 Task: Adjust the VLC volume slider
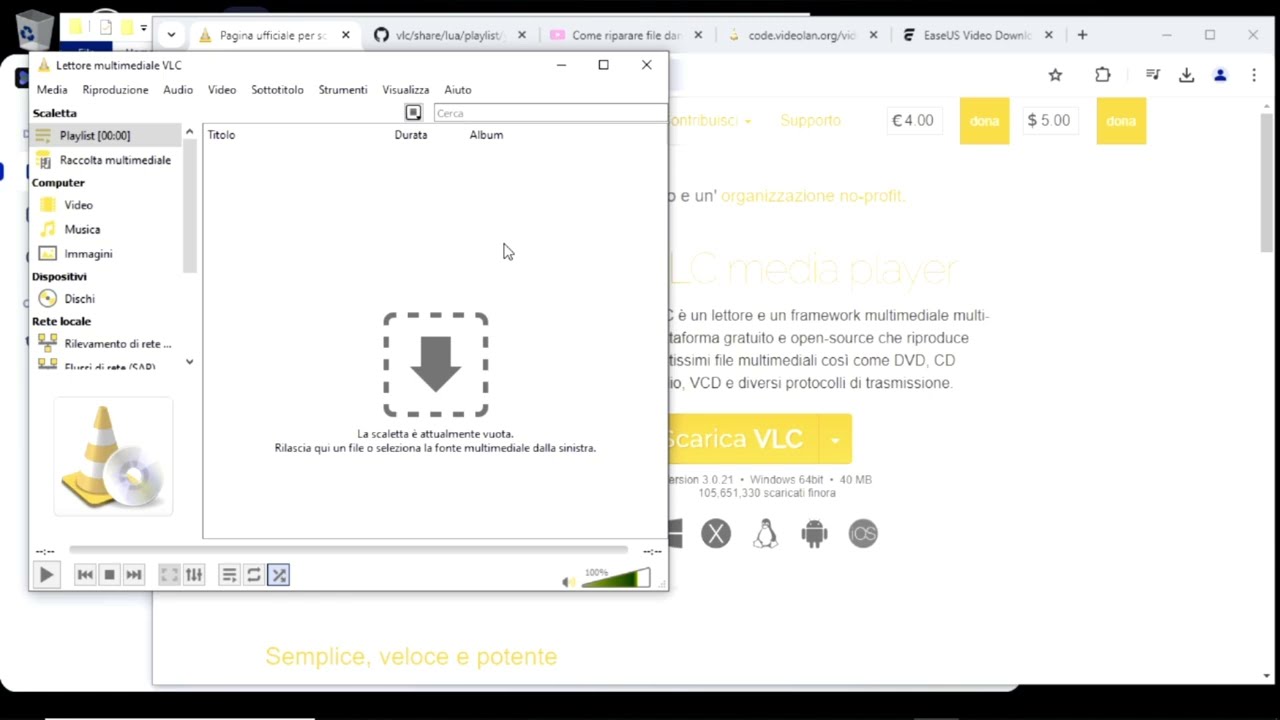click(615, 578)
